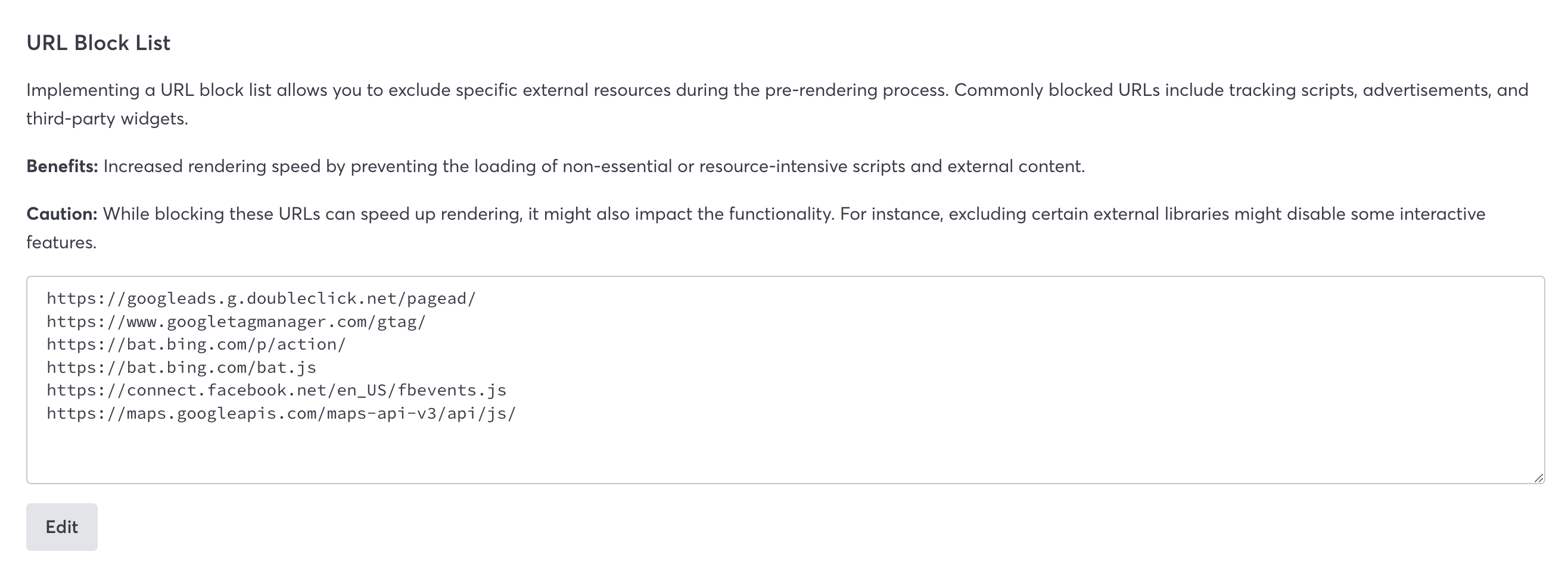
Task: Click the googleads doubleclick URL line
Action: coord(261,298)
